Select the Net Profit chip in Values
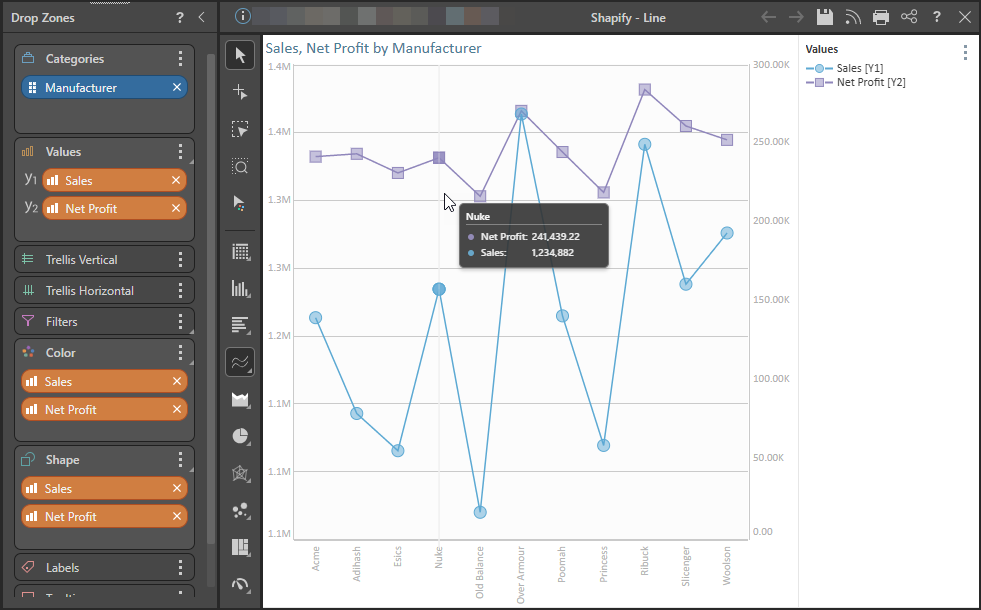981x610 pixels. (114, 208)
